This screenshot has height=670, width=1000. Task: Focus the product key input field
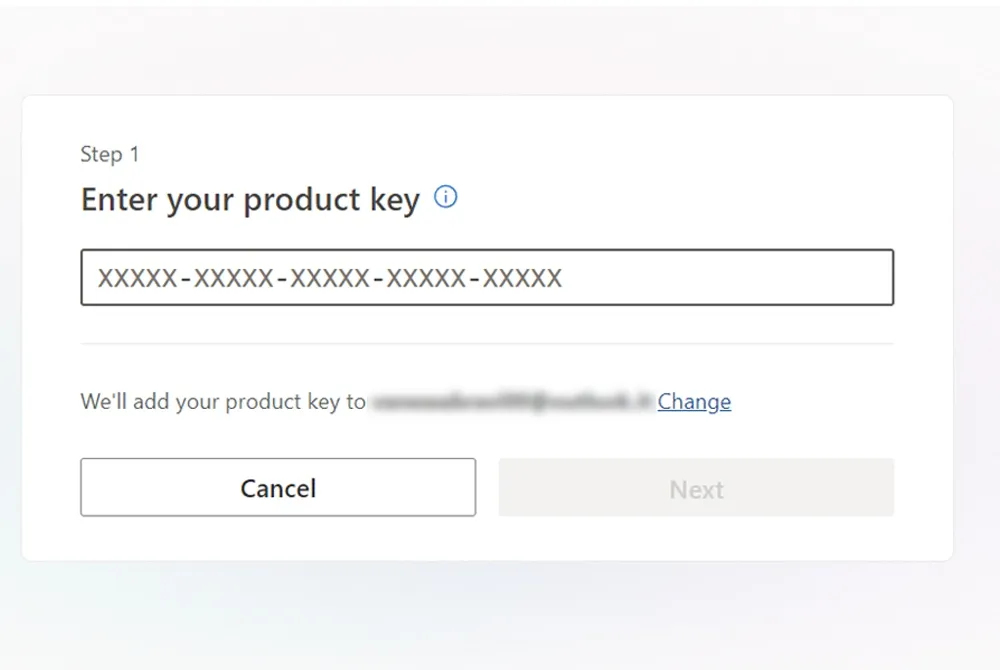point(487,277)
